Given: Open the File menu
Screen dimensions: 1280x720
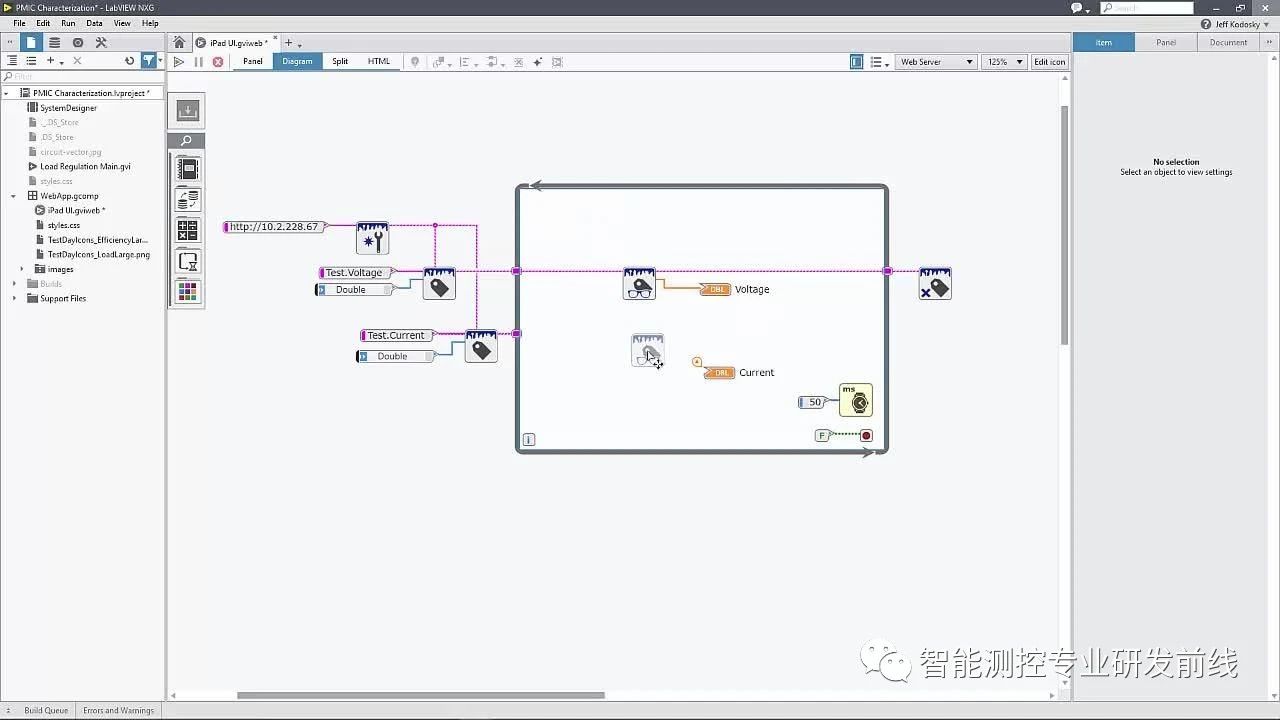Looking at the screenshot, I should click(x=19, y=23).
